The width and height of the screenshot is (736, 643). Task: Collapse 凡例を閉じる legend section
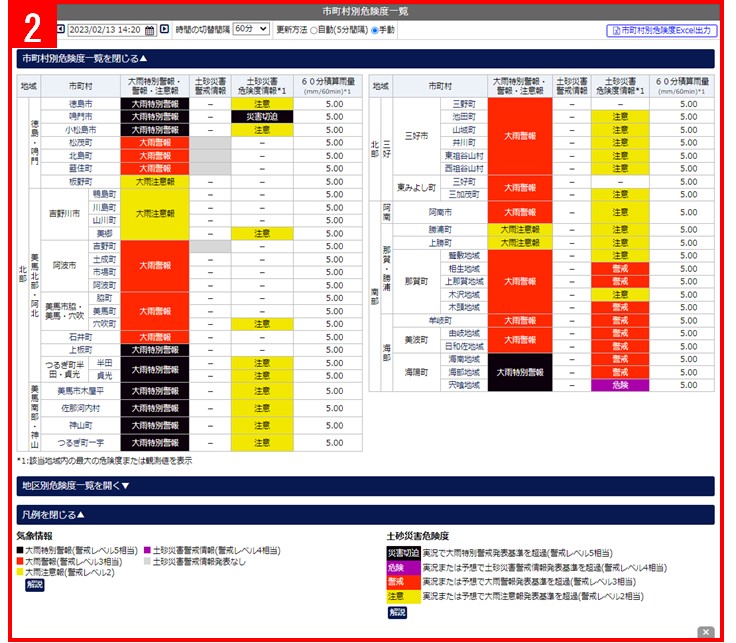pyautogui.click(x=365, y=515)
